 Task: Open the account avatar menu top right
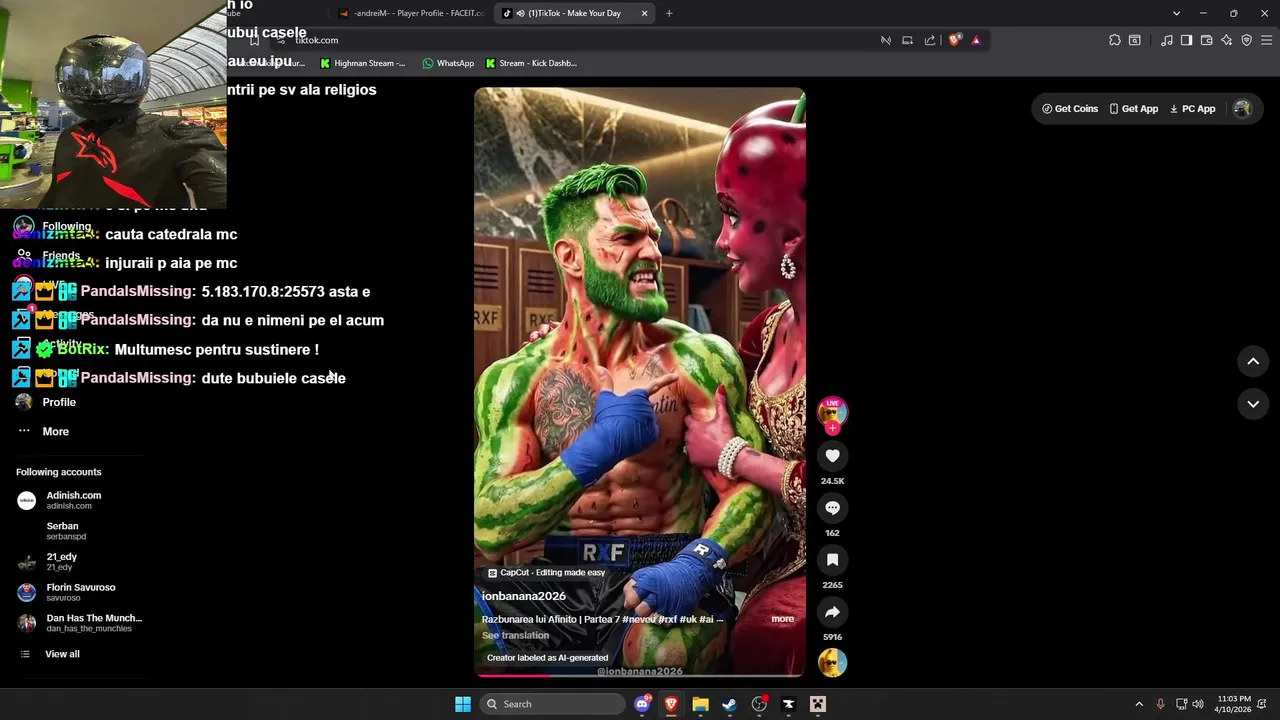click(1242, 109)
